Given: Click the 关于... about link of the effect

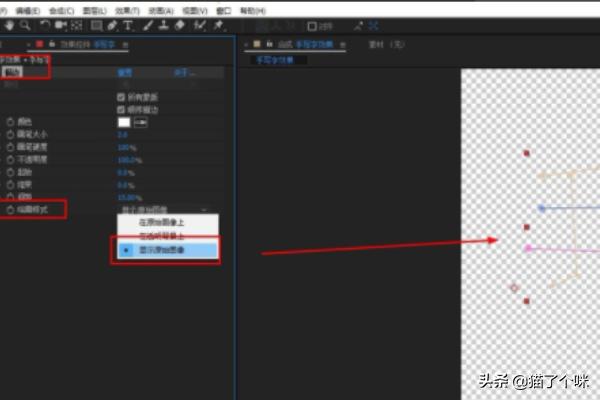Looking at the screenshot, I should (x=184, y=72).
